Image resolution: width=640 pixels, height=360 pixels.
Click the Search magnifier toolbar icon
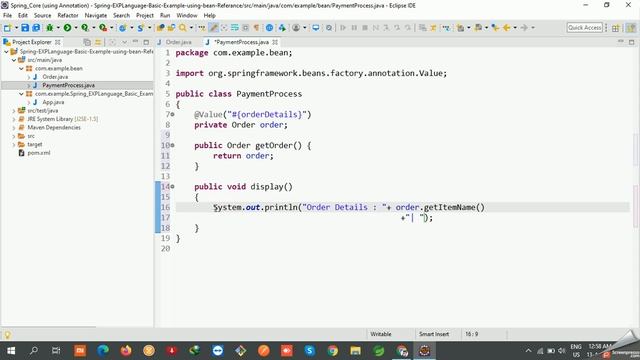(x=182, y=28)
